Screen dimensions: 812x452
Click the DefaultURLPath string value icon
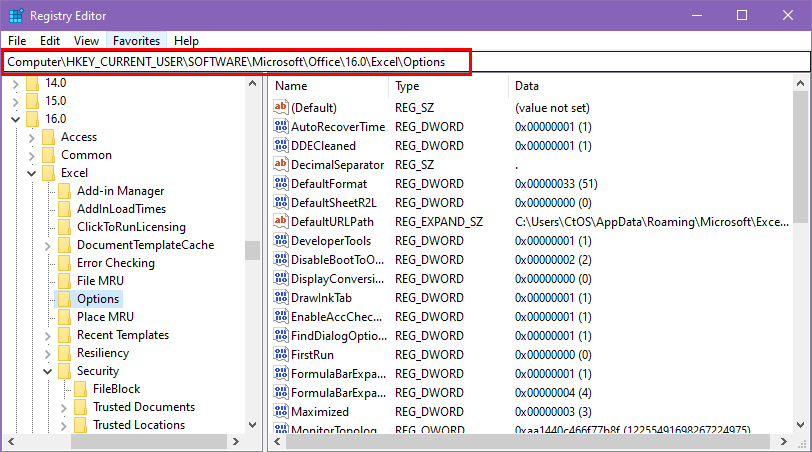click(x=281, y=222)
